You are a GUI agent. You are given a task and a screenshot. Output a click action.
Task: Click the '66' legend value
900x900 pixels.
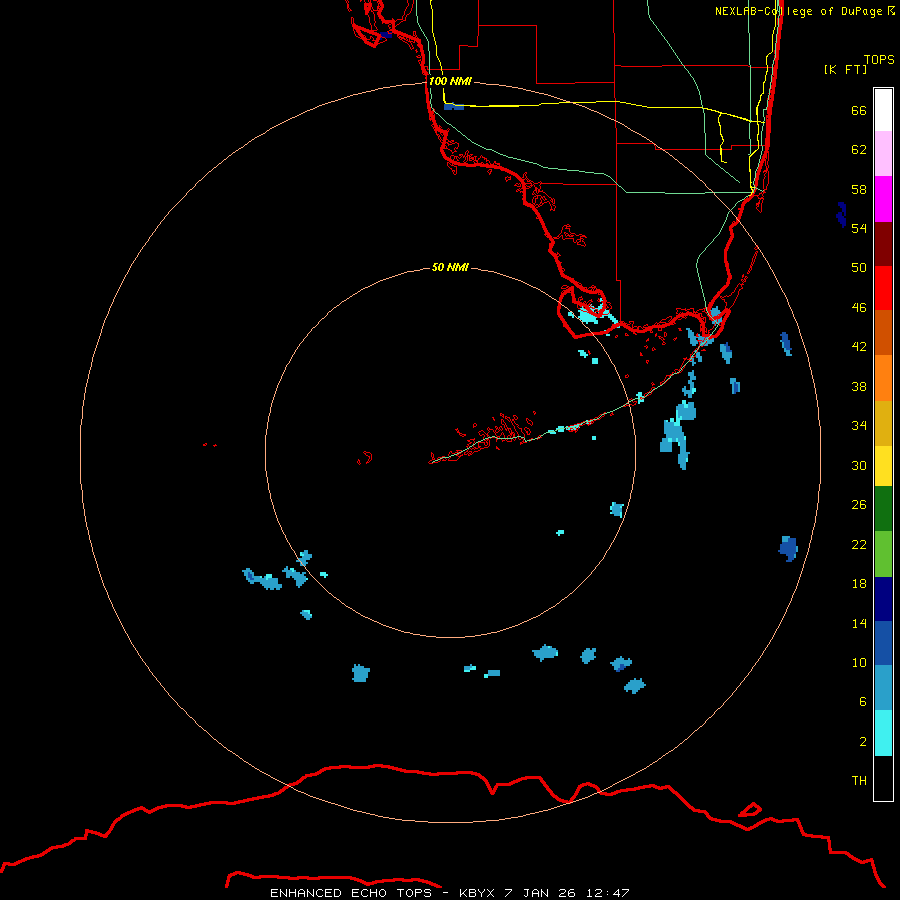point(859,110)
